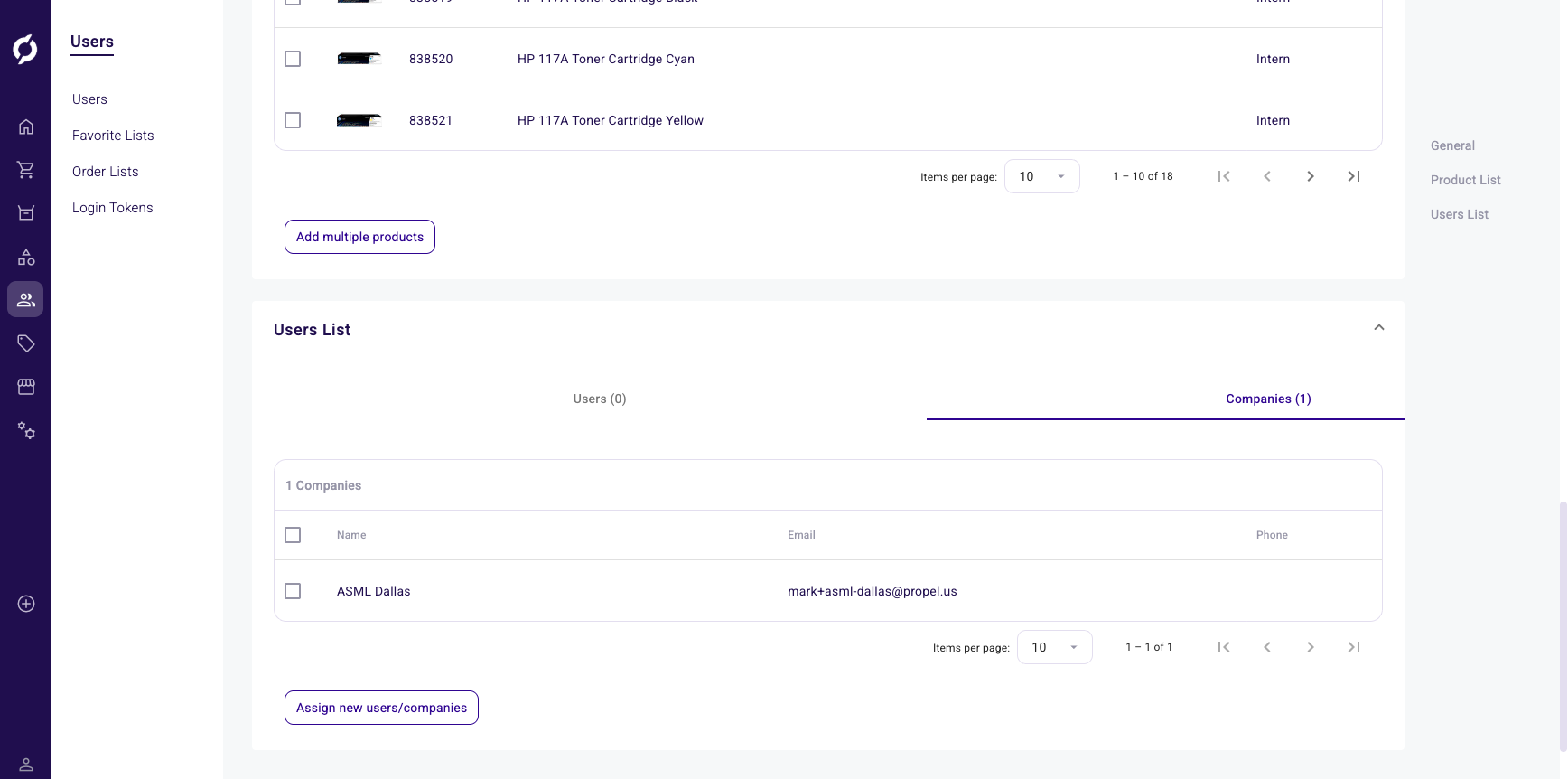This screenshot has height=779, width=1568.
Task: Open the account profile icon at sidebar bottom
Action: [26, 765]
